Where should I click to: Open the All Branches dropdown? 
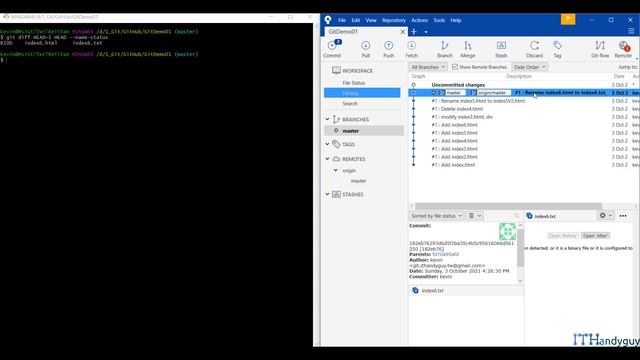428,67
